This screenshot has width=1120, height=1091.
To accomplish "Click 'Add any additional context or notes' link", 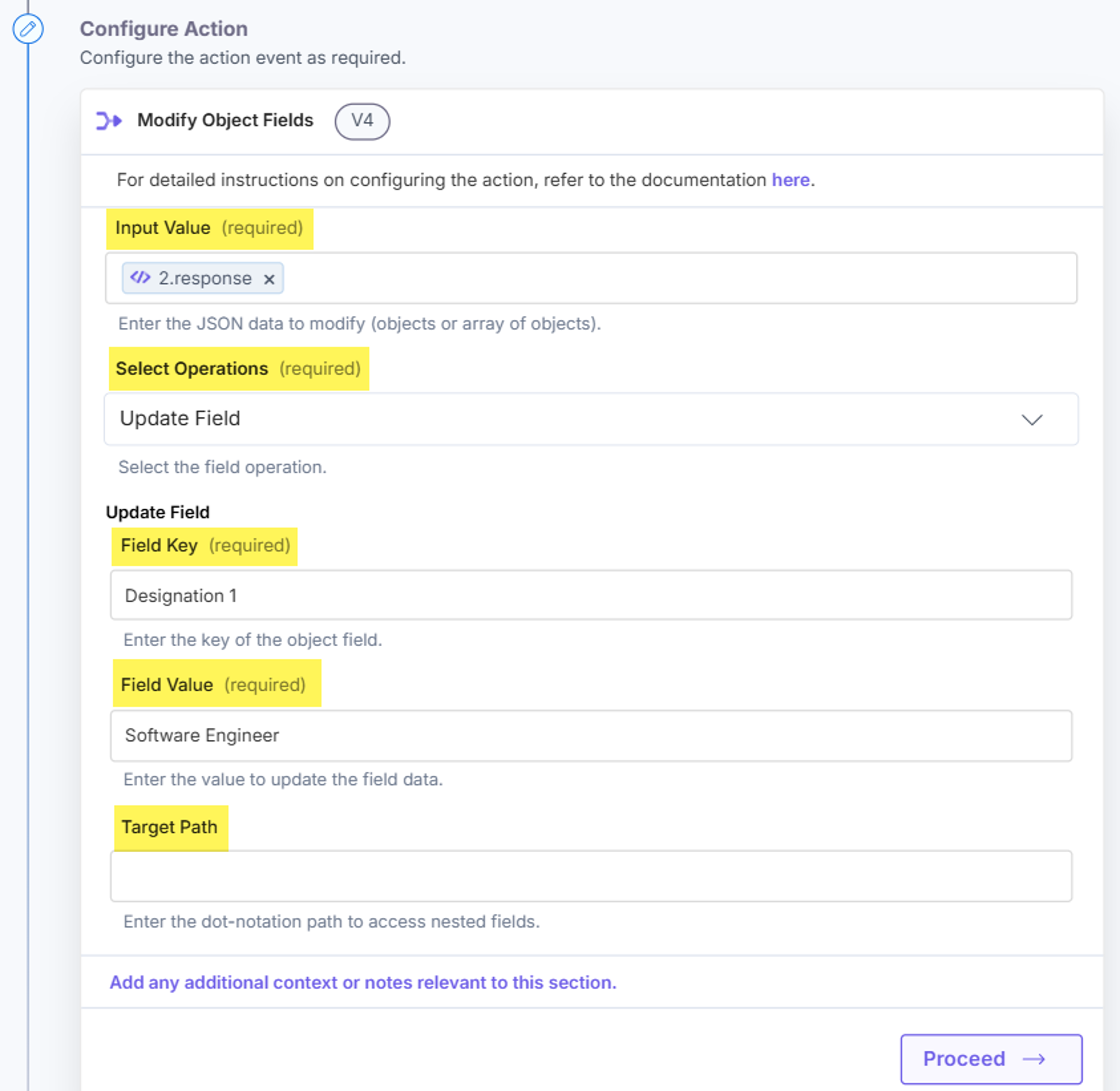I will 363,982.
